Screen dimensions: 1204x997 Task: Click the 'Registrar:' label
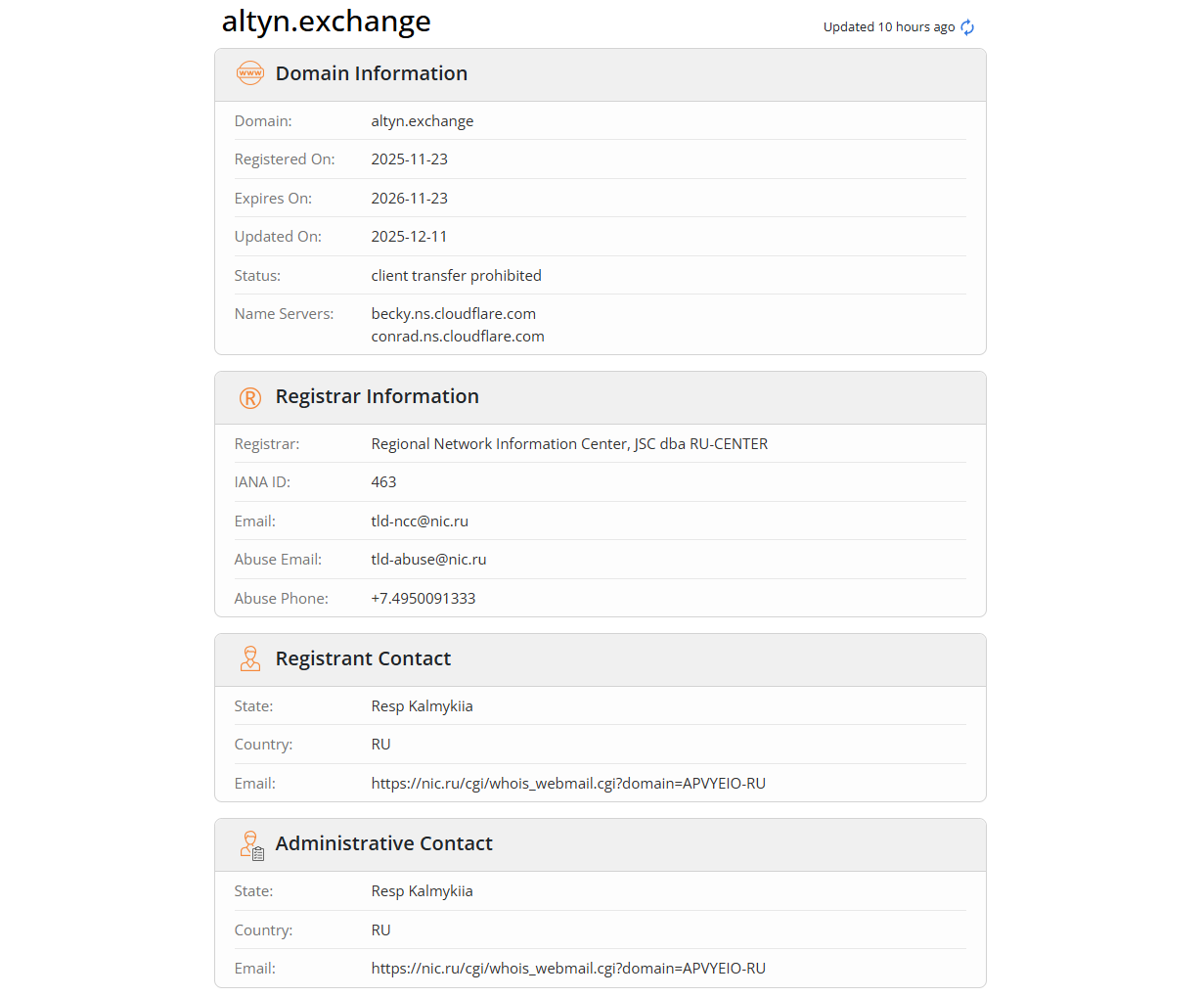(x=267, y=444)
